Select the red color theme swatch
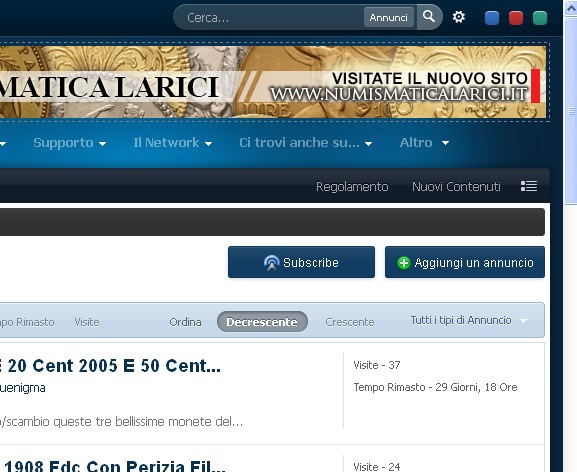Image resolution: width=577 pixels, height=472 pixels. coord(516,18)
